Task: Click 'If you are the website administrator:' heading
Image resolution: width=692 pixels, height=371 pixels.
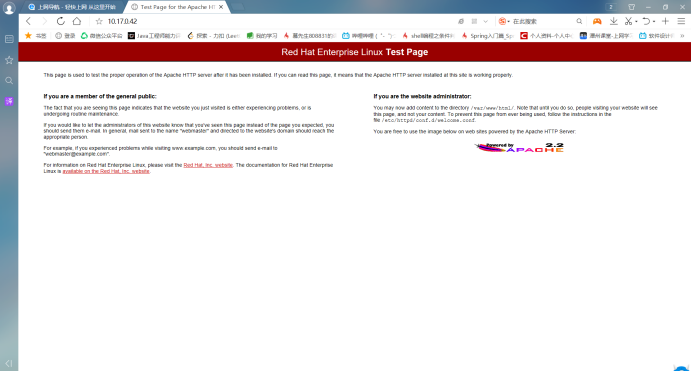Action: 422,96
